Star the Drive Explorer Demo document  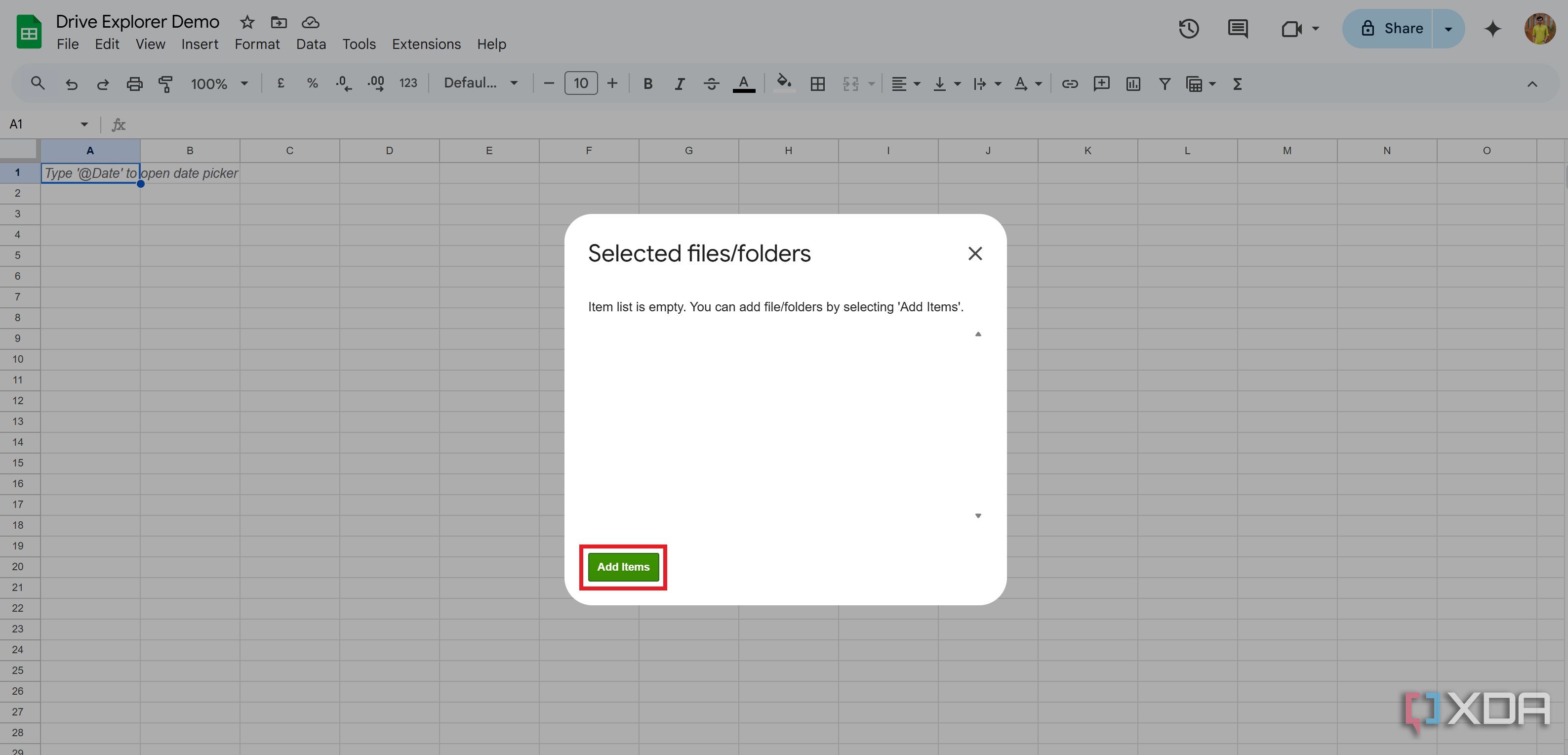[246, 23]
